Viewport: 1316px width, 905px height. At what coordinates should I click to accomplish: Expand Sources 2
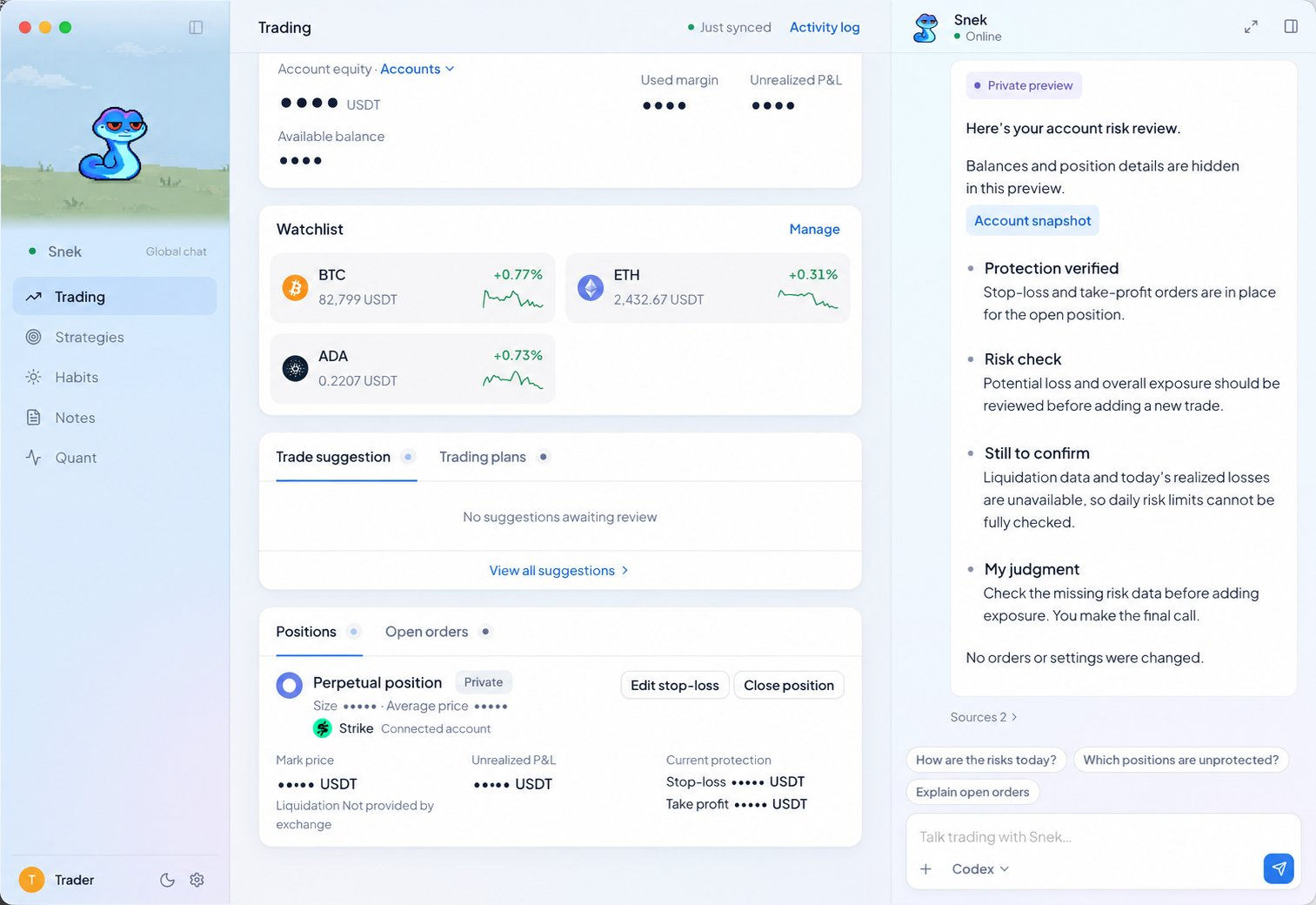click(984, 717)
